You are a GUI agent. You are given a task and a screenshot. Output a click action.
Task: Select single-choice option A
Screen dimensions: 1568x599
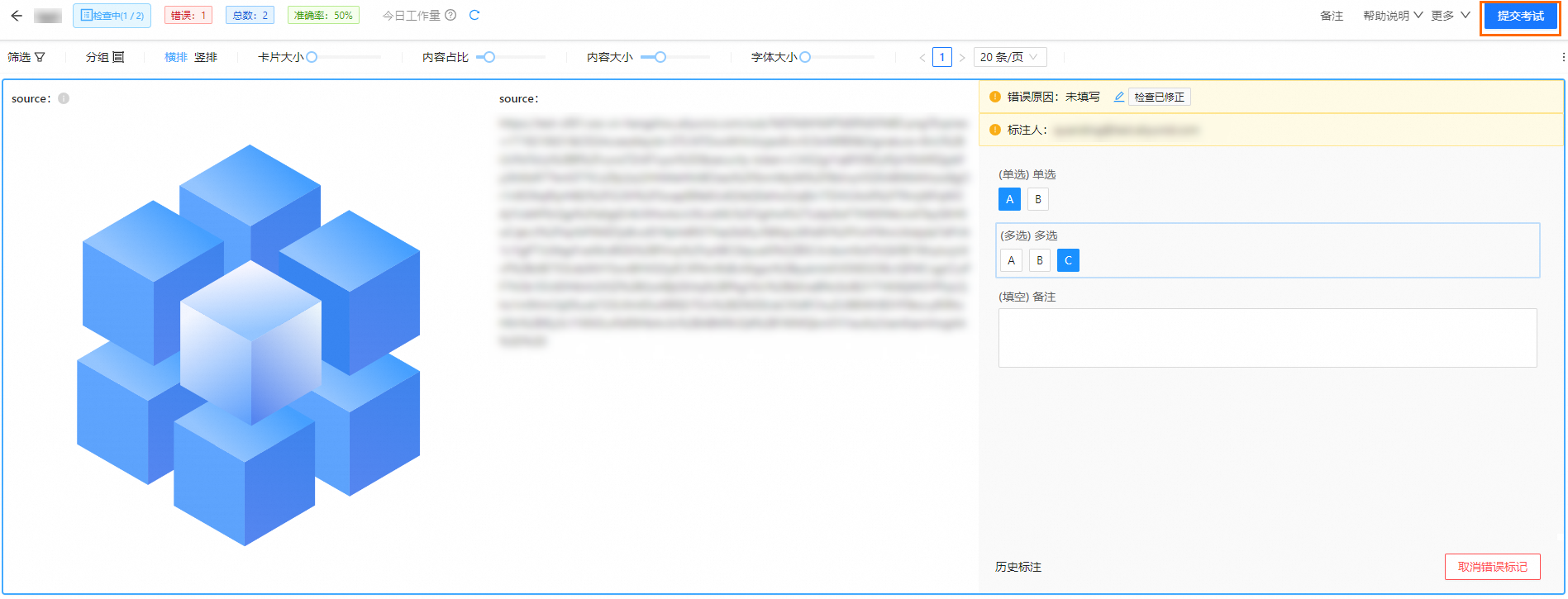pos(1009,199)
